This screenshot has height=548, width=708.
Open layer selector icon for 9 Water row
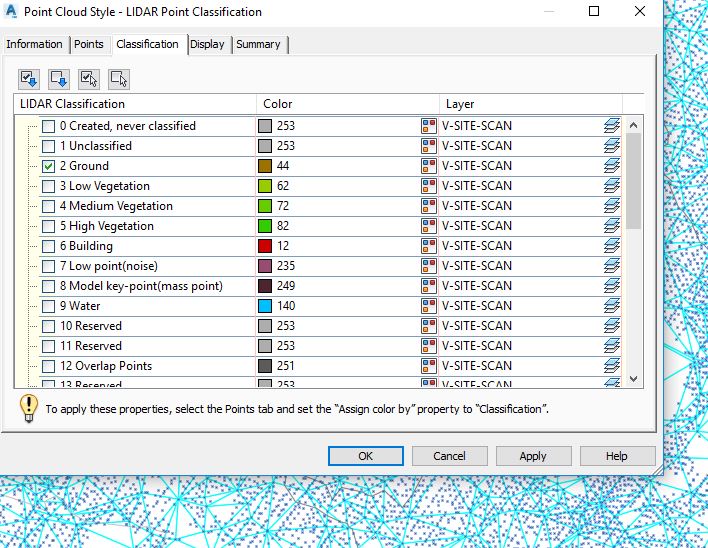(612, 306)
